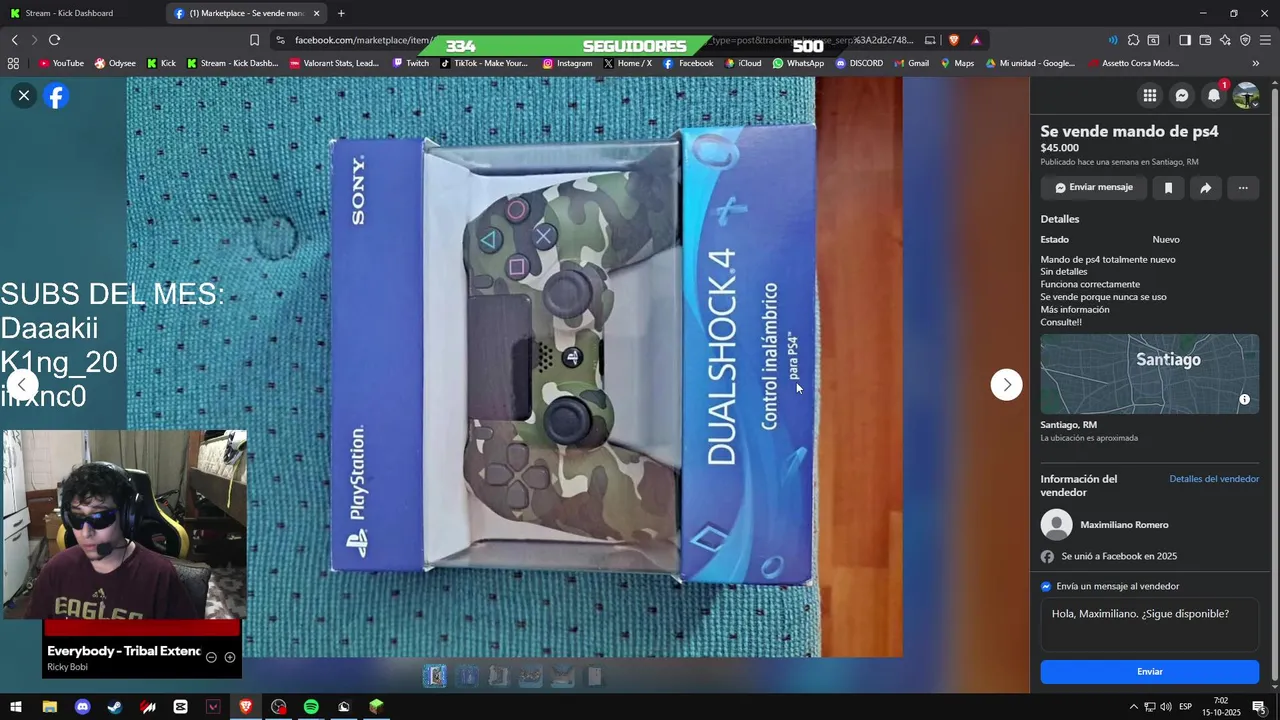Image resolution: width=1280 pixels, height=720 pixels.
Task: Open the browser main hamburger menu
Action: [x=1265, y=40]
